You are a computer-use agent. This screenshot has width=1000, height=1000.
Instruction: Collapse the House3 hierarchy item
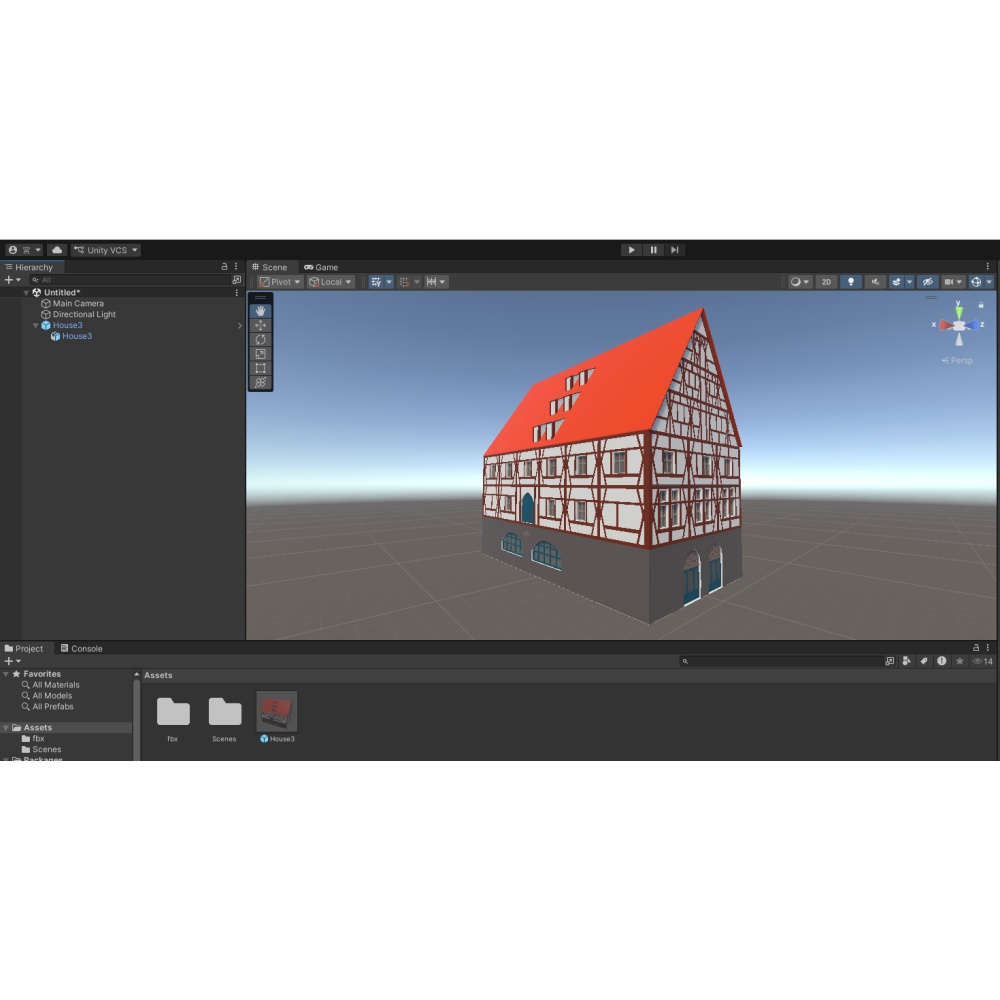point(36,325)
